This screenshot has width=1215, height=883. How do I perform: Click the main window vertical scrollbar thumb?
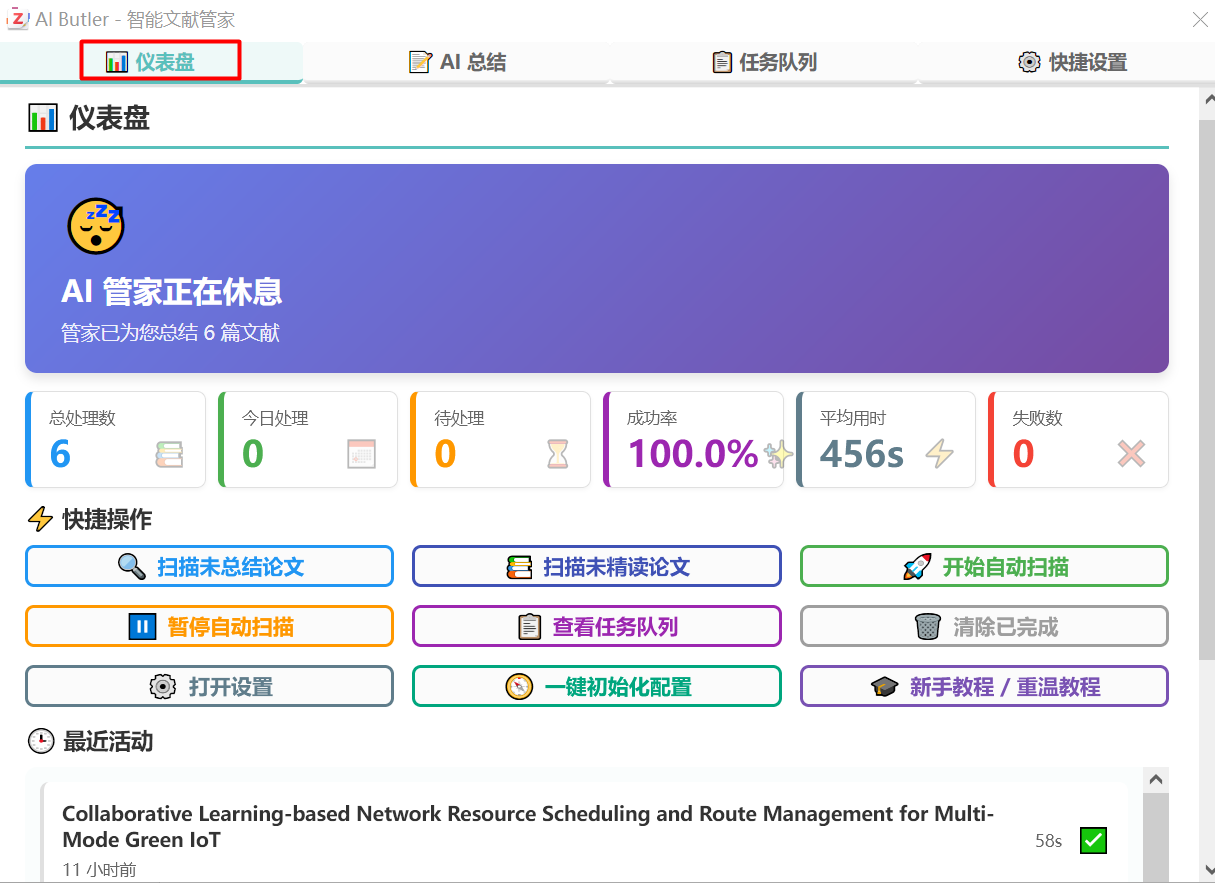[1206, 390]
